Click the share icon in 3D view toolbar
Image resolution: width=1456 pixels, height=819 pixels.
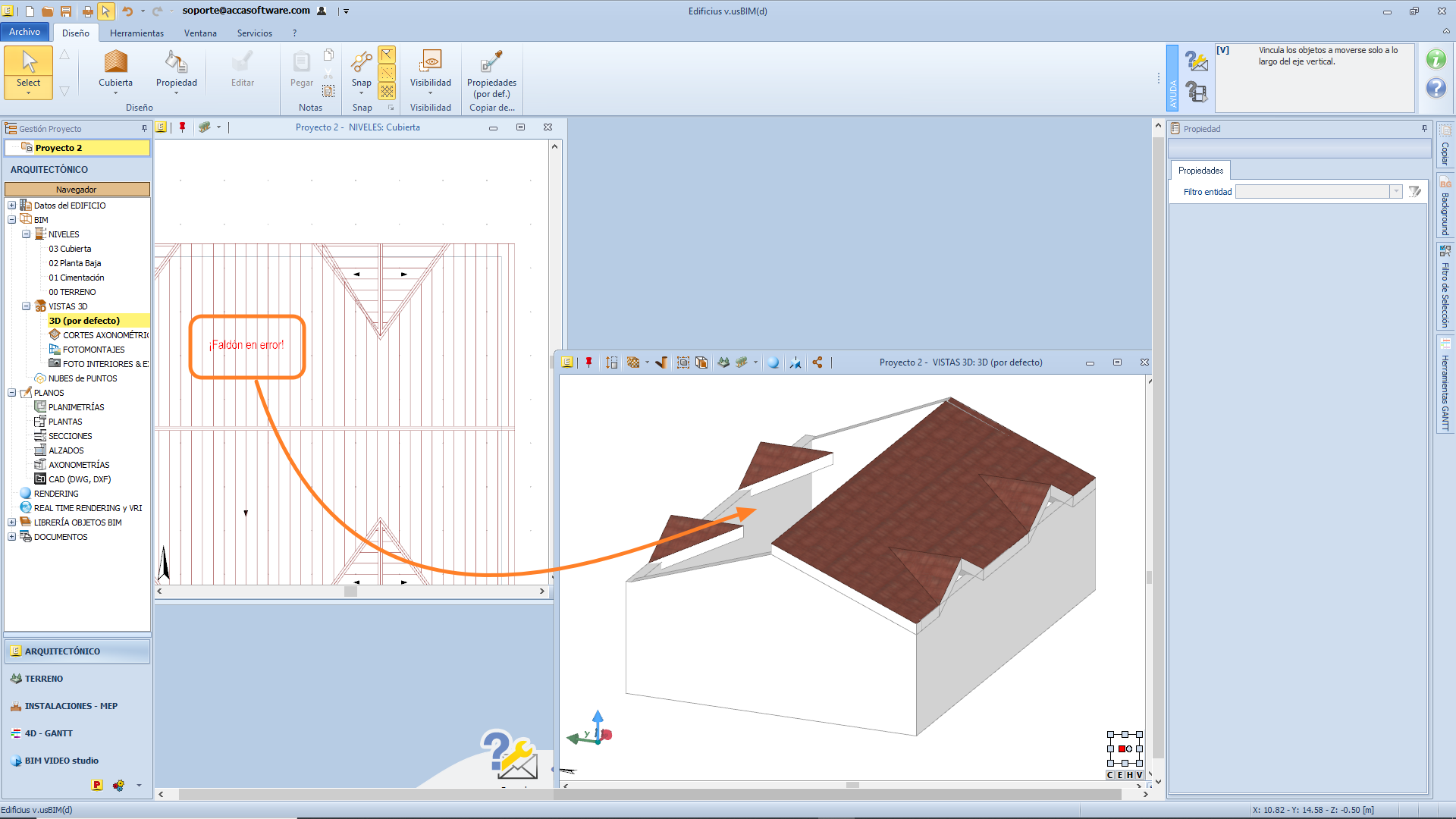pos(817,362)
